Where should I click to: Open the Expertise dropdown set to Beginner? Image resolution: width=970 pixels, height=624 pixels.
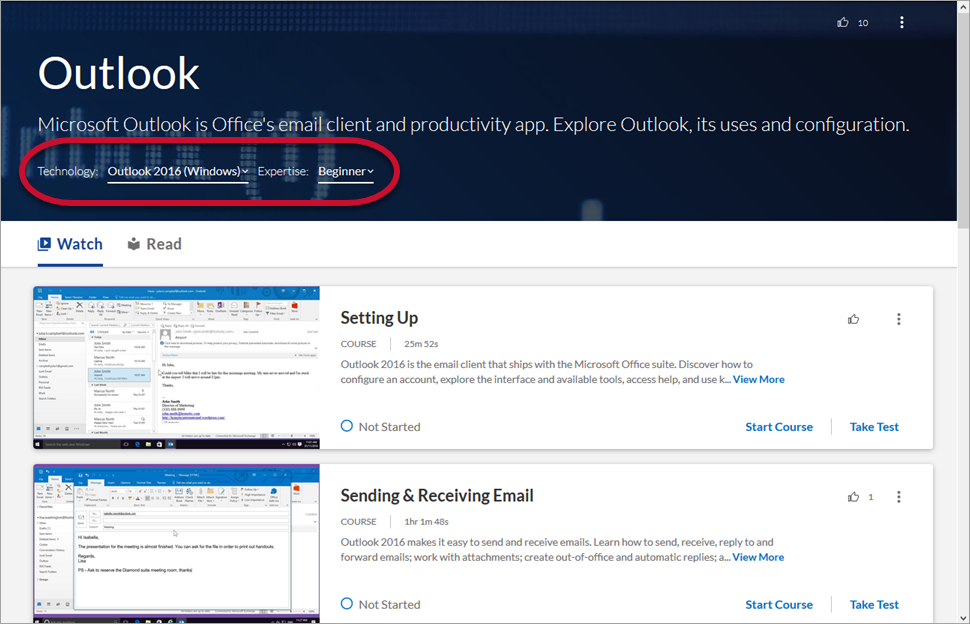(345, 171)
